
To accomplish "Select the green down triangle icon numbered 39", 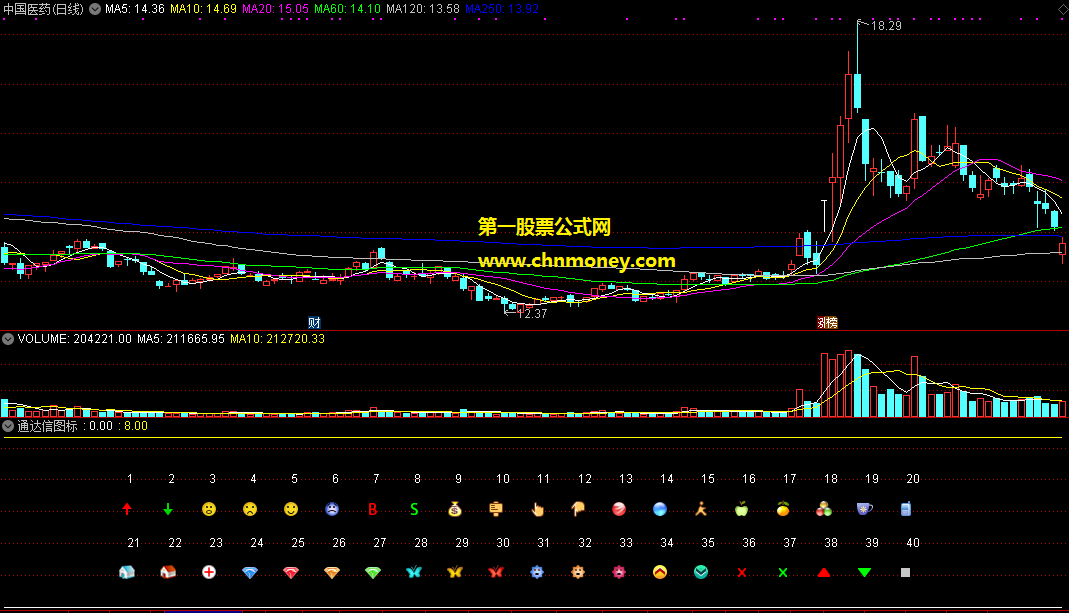I will (x=864, y=572).
